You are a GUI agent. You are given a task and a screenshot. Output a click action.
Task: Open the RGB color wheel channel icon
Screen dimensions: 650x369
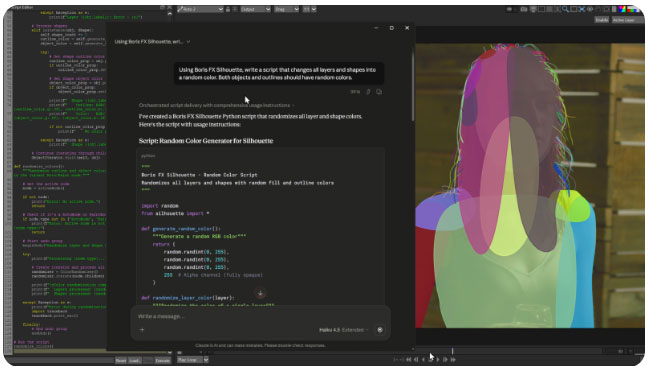click(622, 9)
